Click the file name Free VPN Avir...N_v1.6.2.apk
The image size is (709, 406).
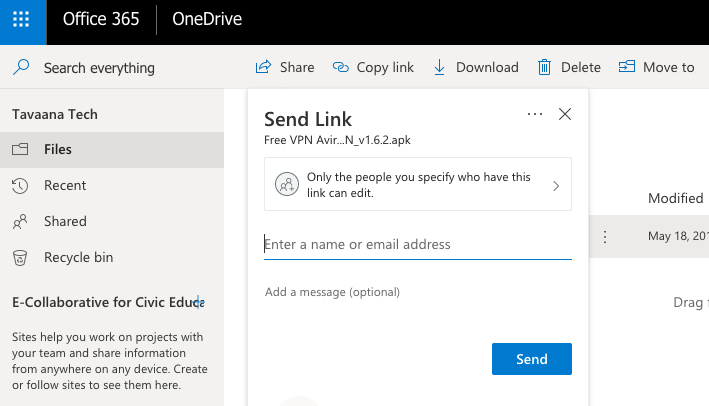coord(337,140)
